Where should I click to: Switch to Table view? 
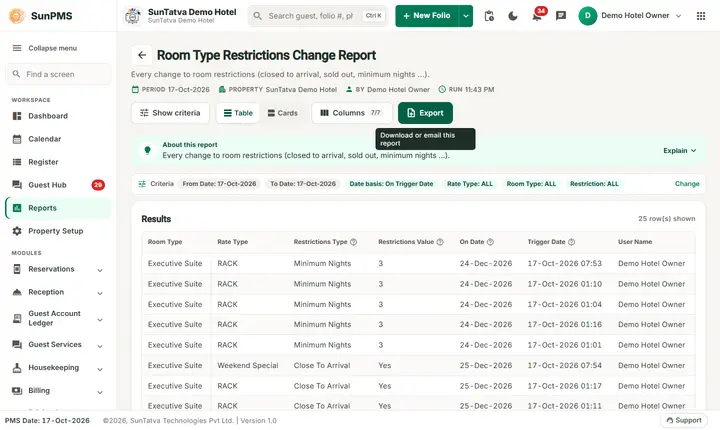click(x=238, y=113)
